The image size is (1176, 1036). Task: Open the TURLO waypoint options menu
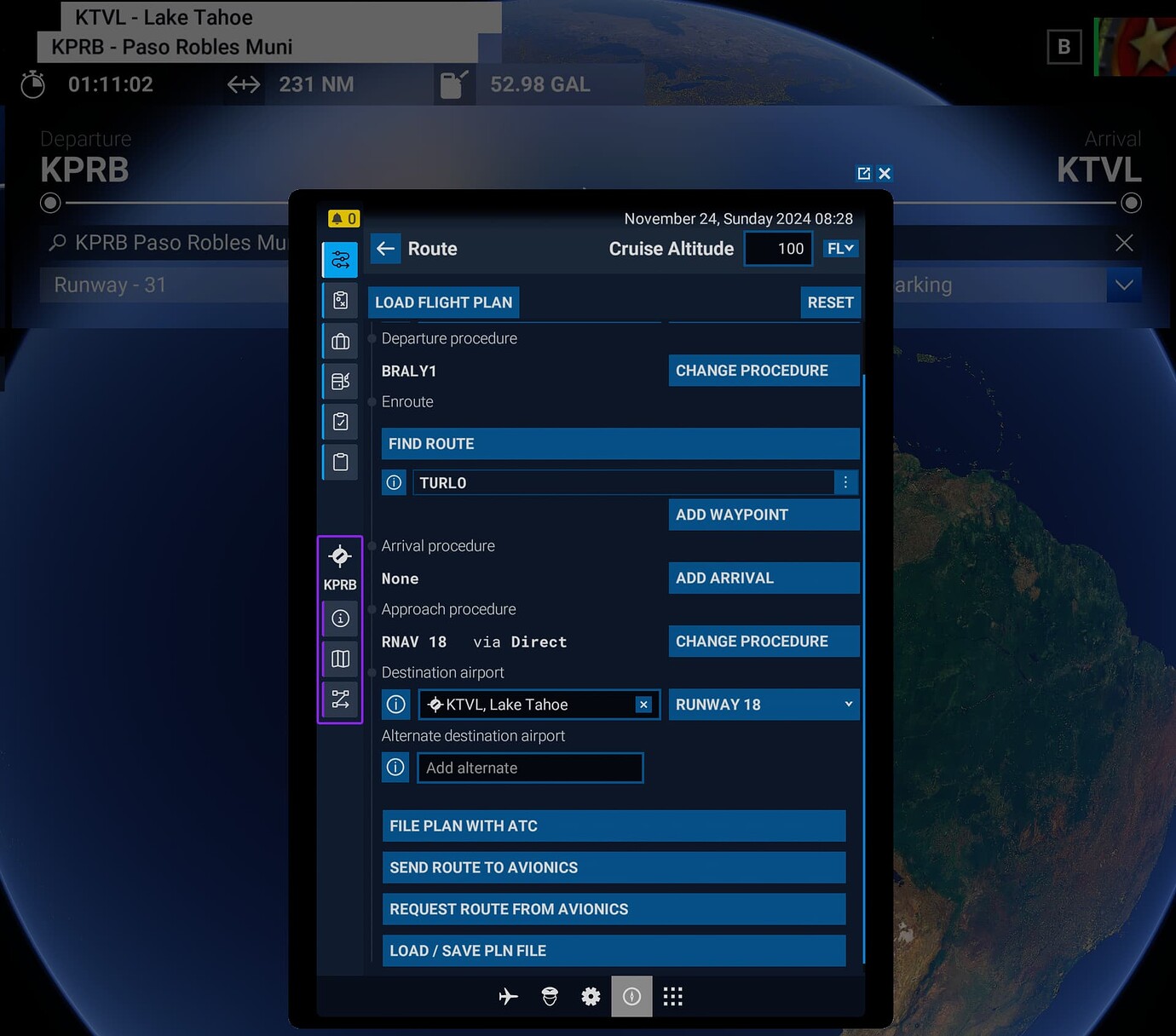pos(845,482)
